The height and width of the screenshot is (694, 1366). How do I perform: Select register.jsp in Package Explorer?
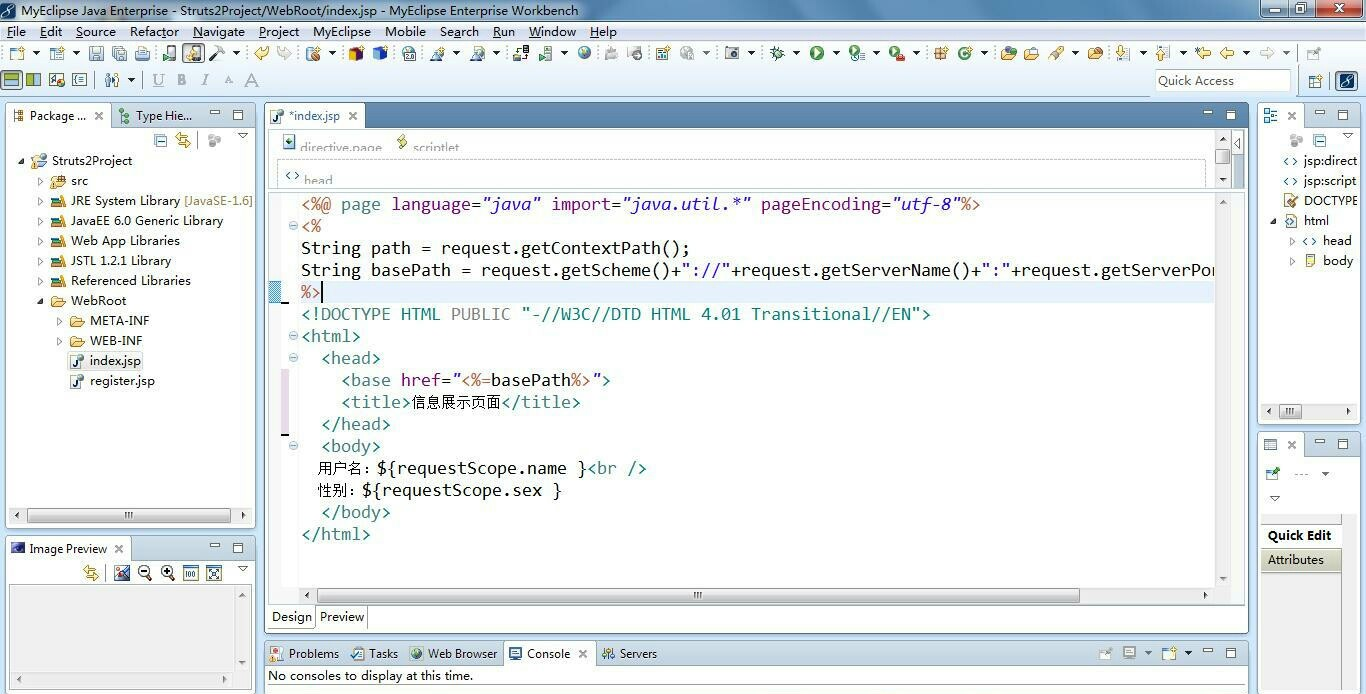point(122,381)
